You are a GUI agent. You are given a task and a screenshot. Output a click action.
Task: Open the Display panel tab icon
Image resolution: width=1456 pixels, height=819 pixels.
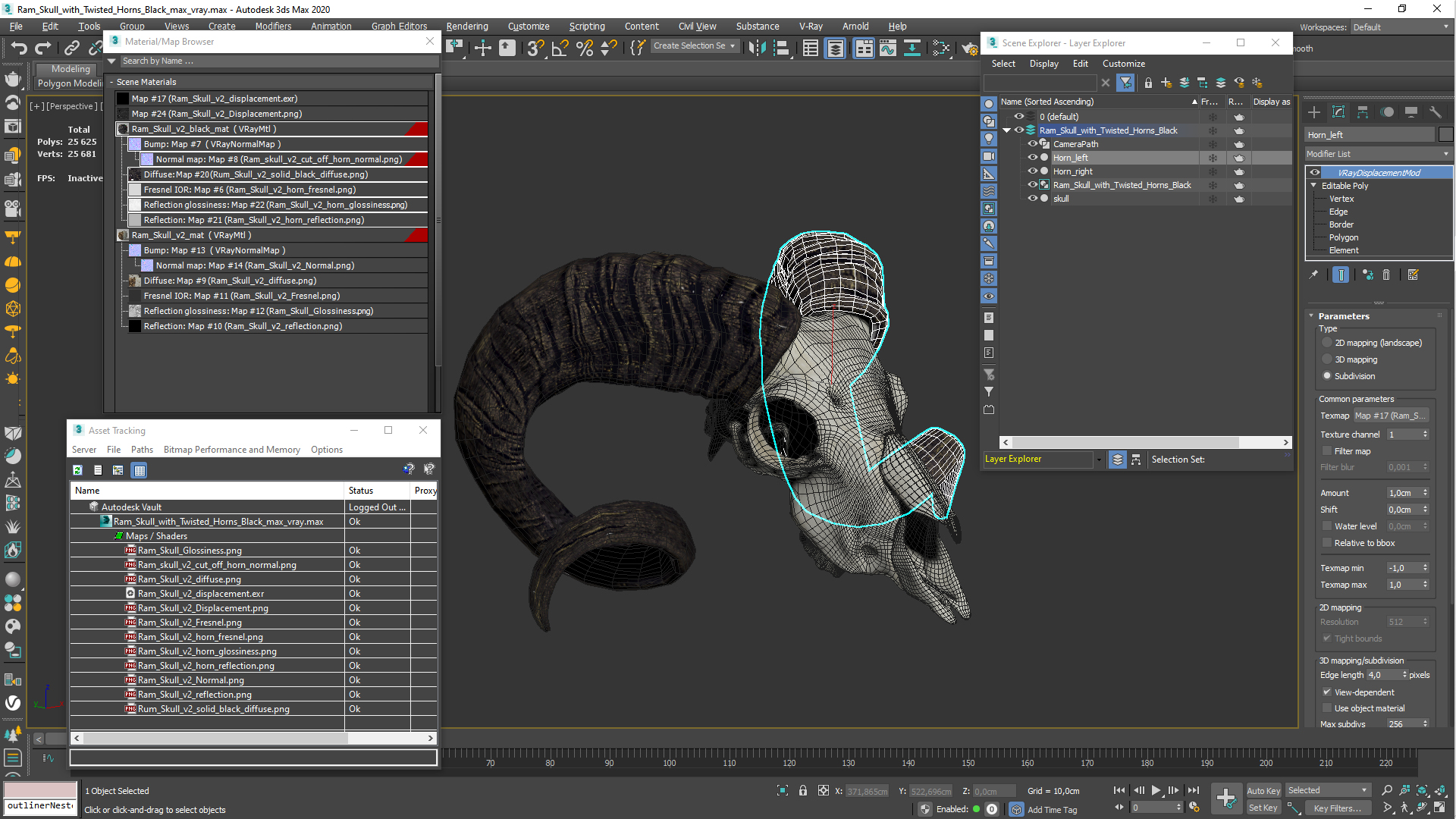(1411, 112)
